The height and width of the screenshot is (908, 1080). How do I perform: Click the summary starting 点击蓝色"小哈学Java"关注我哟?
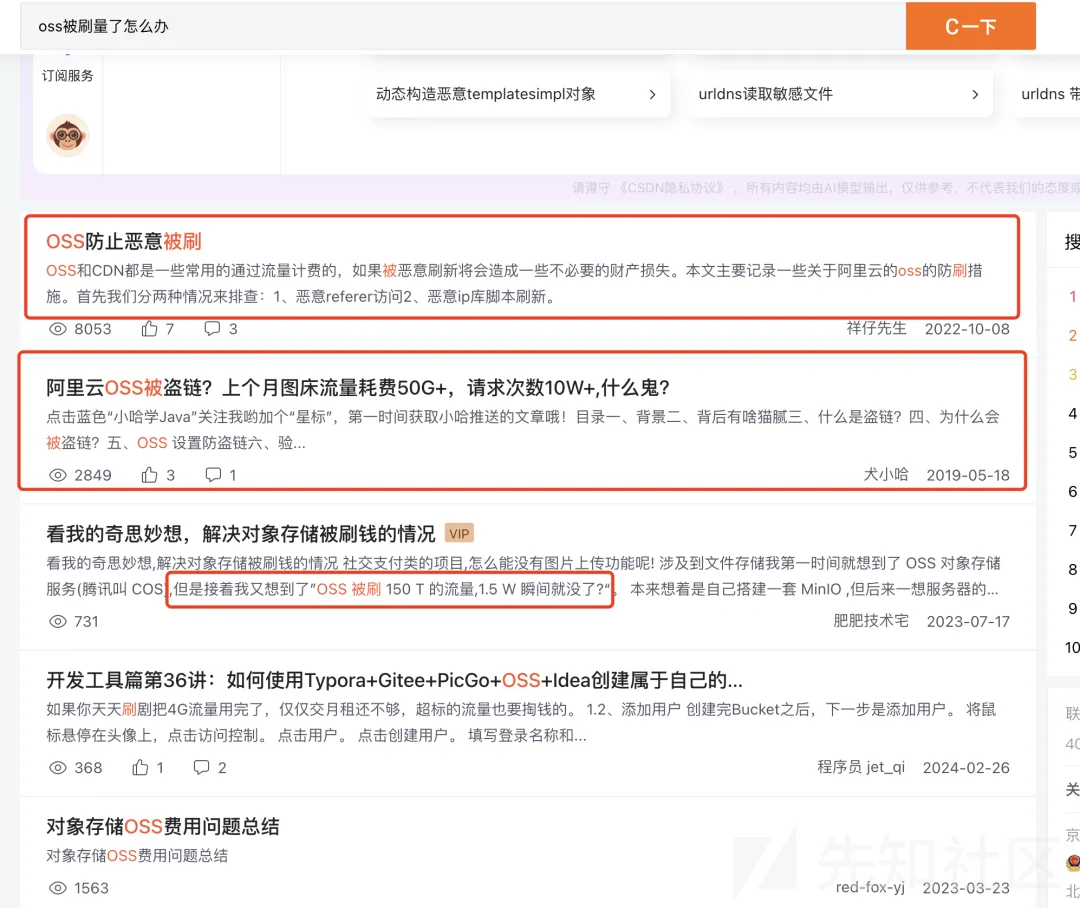coord(523,430)
